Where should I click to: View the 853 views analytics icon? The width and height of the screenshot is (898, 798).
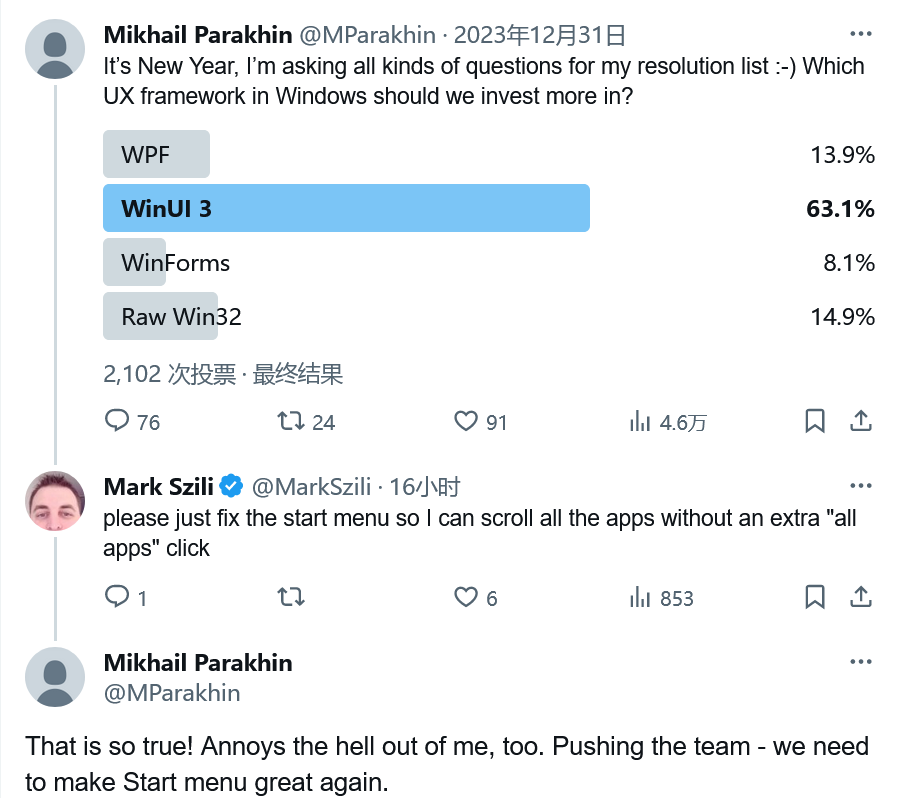(661, 597)
